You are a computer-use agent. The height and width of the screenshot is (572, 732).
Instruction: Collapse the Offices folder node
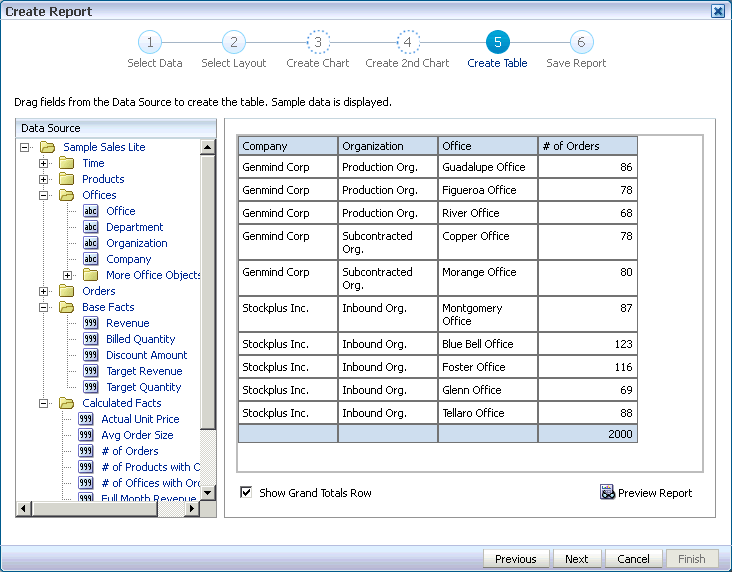[44, 195]
